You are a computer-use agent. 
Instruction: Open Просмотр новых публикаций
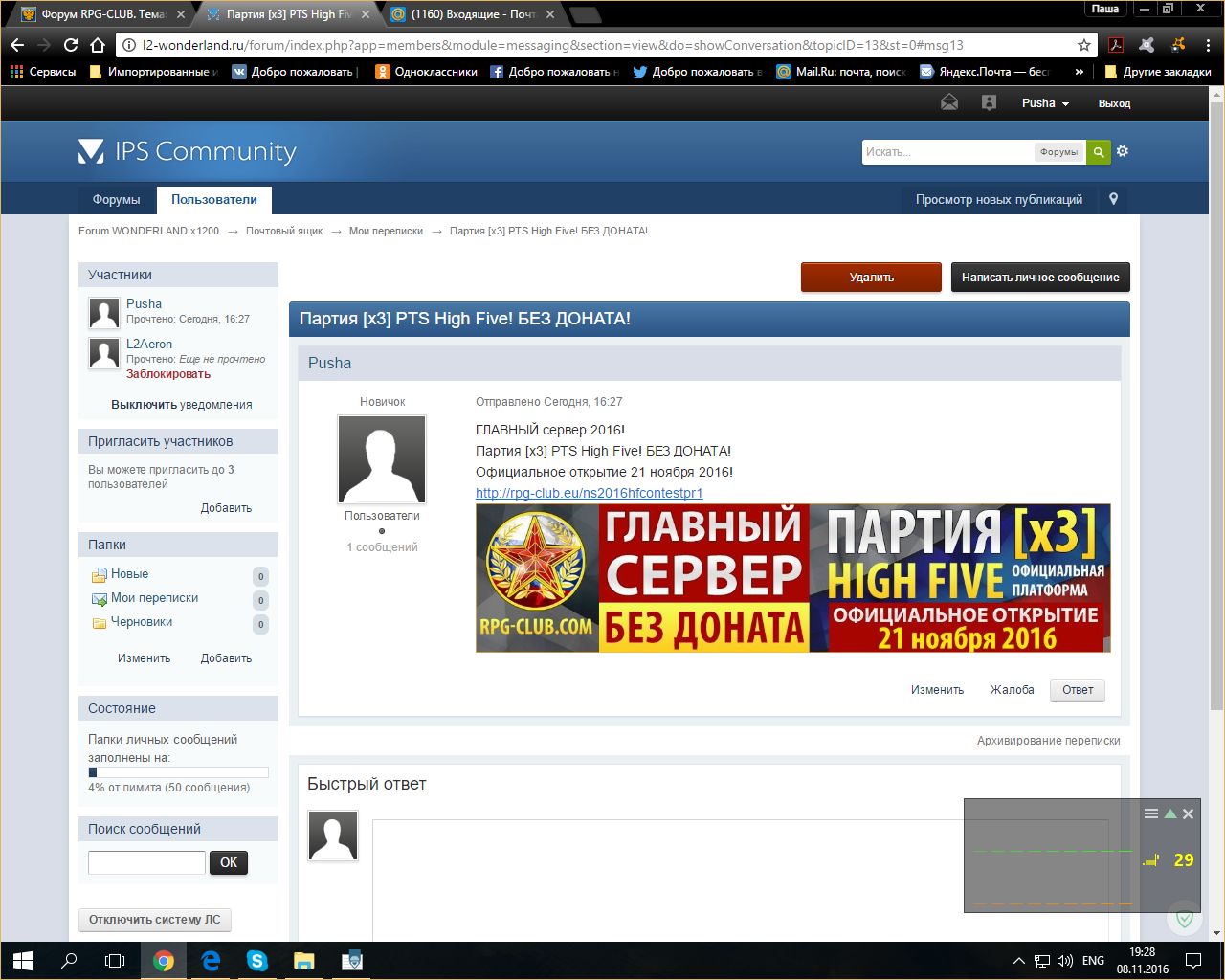pos(999,199)
